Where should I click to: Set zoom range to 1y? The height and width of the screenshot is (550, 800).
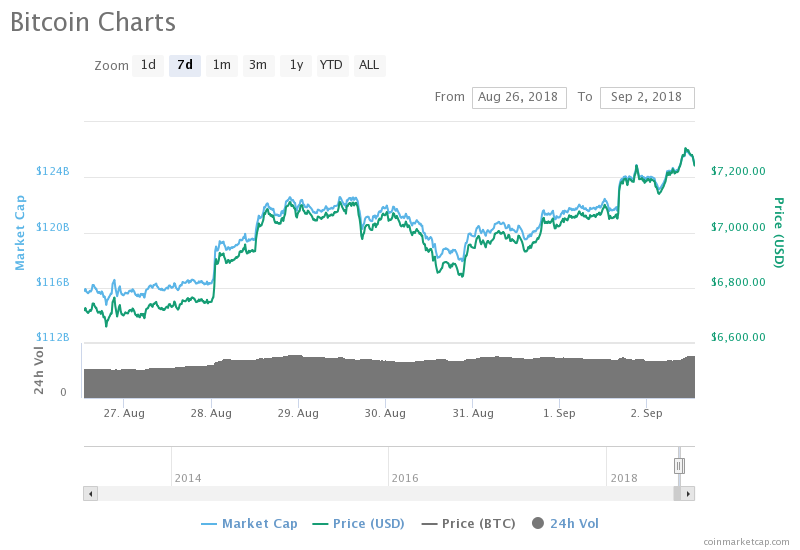point(296,65)
